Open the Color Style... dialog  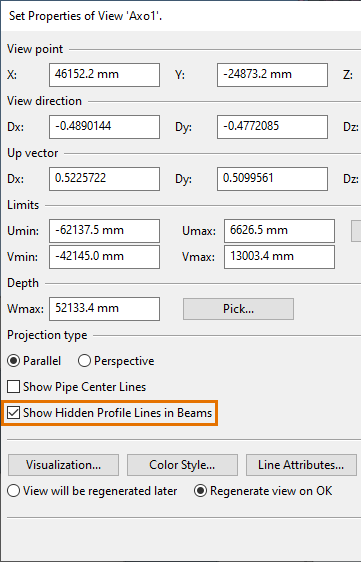[182, 465]
